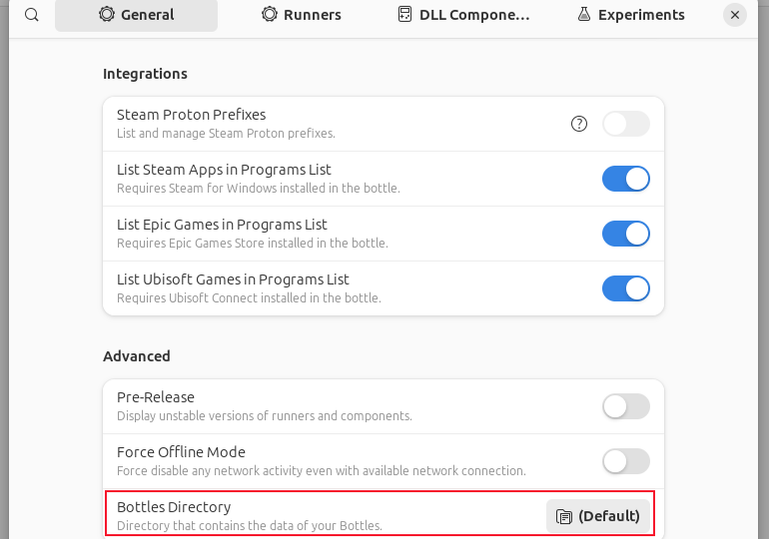Close the preferences window
Image resolution: width=769 pixels, height=539 pixels.
tap(735, 15)
